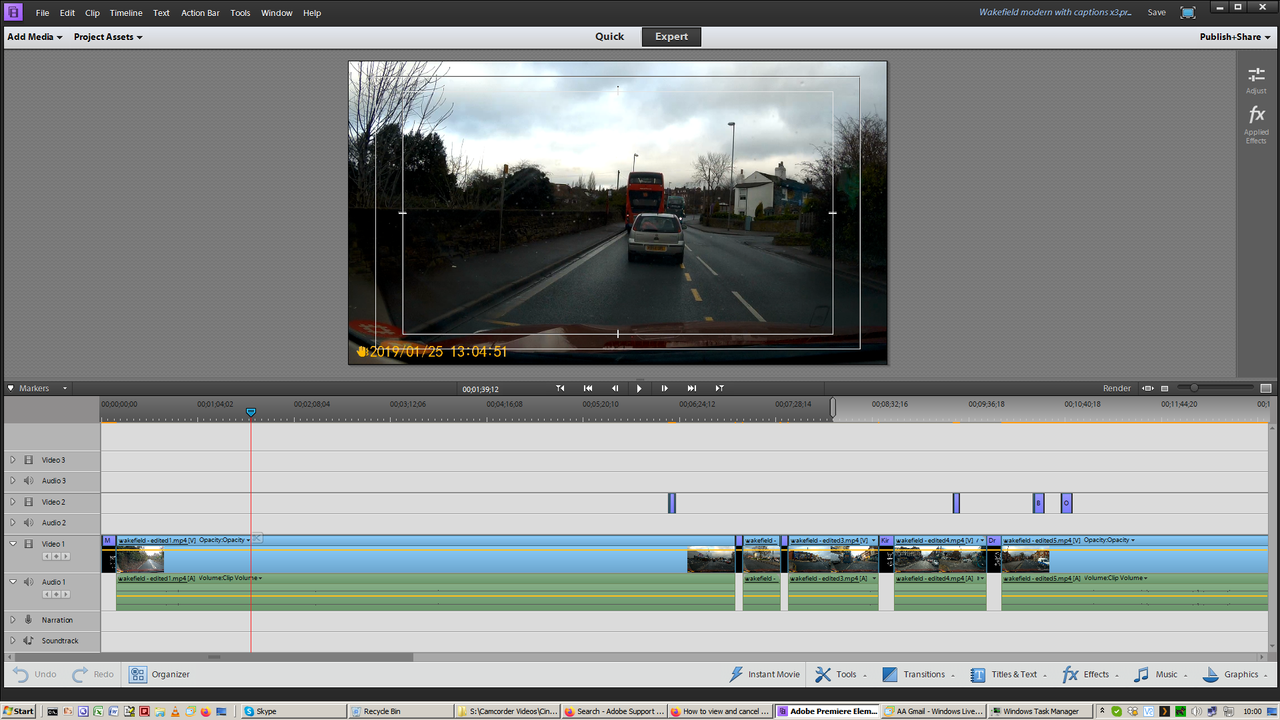The width and height of the screenshot is (1280, 720).
Task: Toggle the Soundtrack music note icon
Action: (x=29, y=641)
